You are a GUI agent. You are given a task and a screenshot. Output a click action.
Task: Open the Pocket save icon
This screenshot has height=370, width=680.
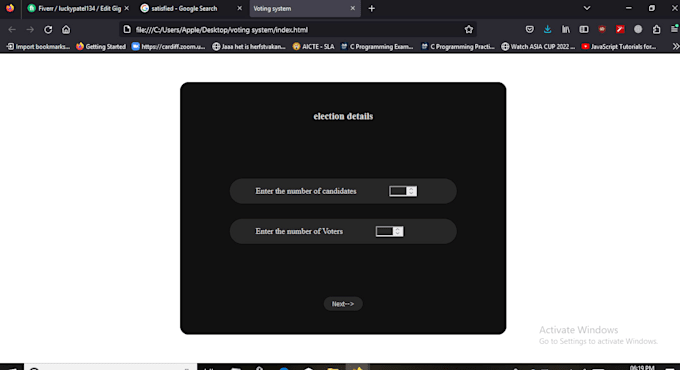pos(530,29)
